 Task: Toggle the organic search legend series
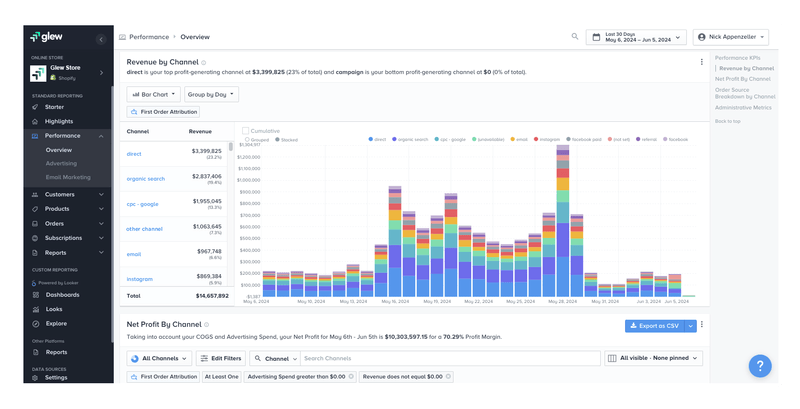click(410, 139)
